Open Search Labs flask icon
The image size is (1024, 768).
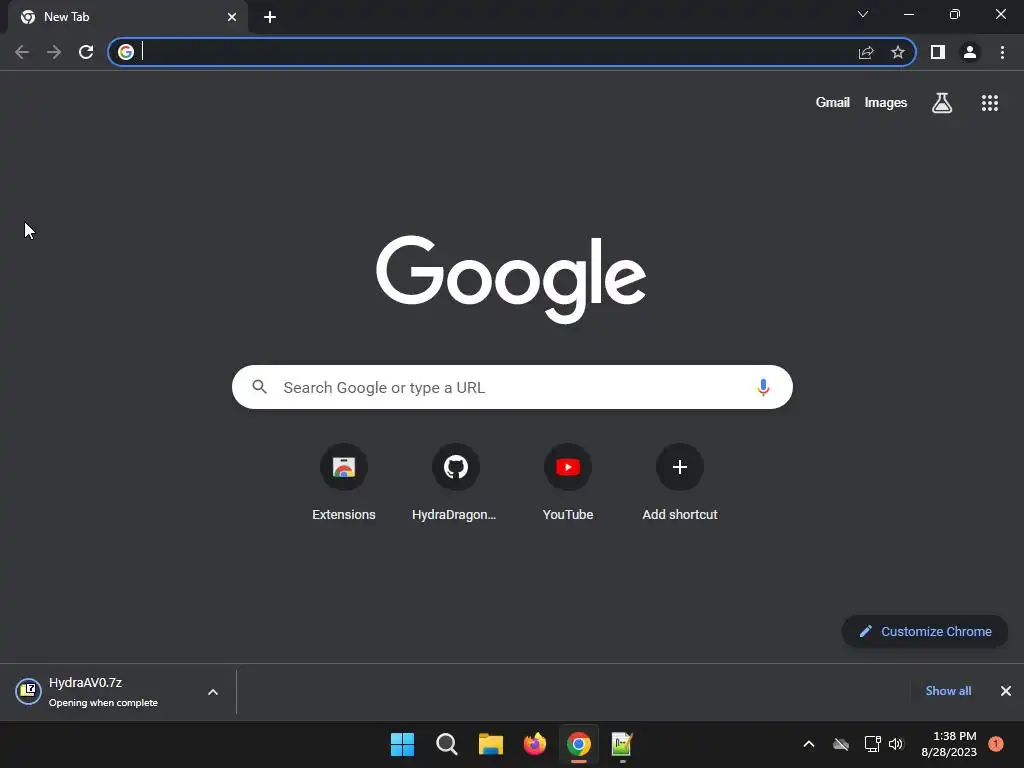(942, 103)
